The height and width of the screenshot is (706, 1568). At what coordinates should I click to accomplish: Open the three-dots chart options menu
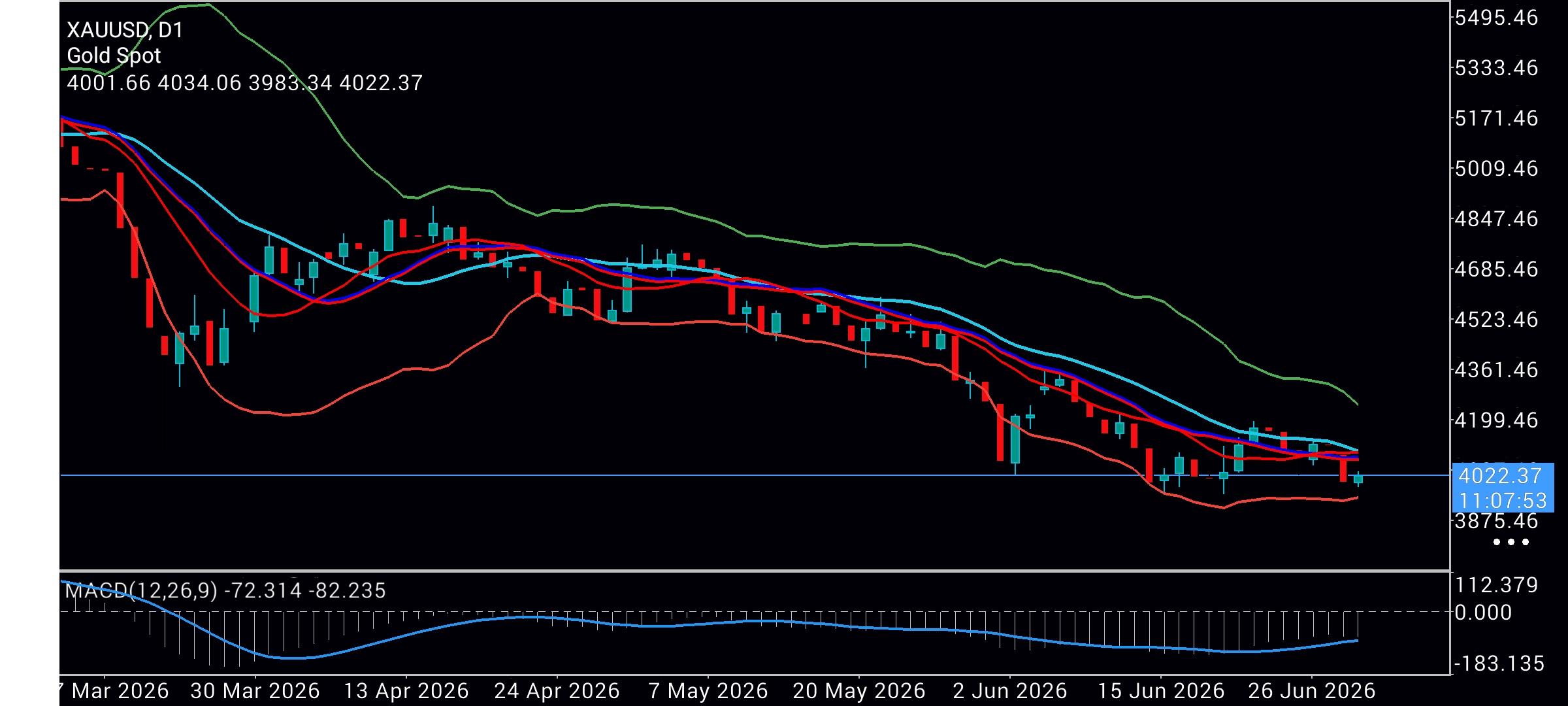click(1511, 542)
